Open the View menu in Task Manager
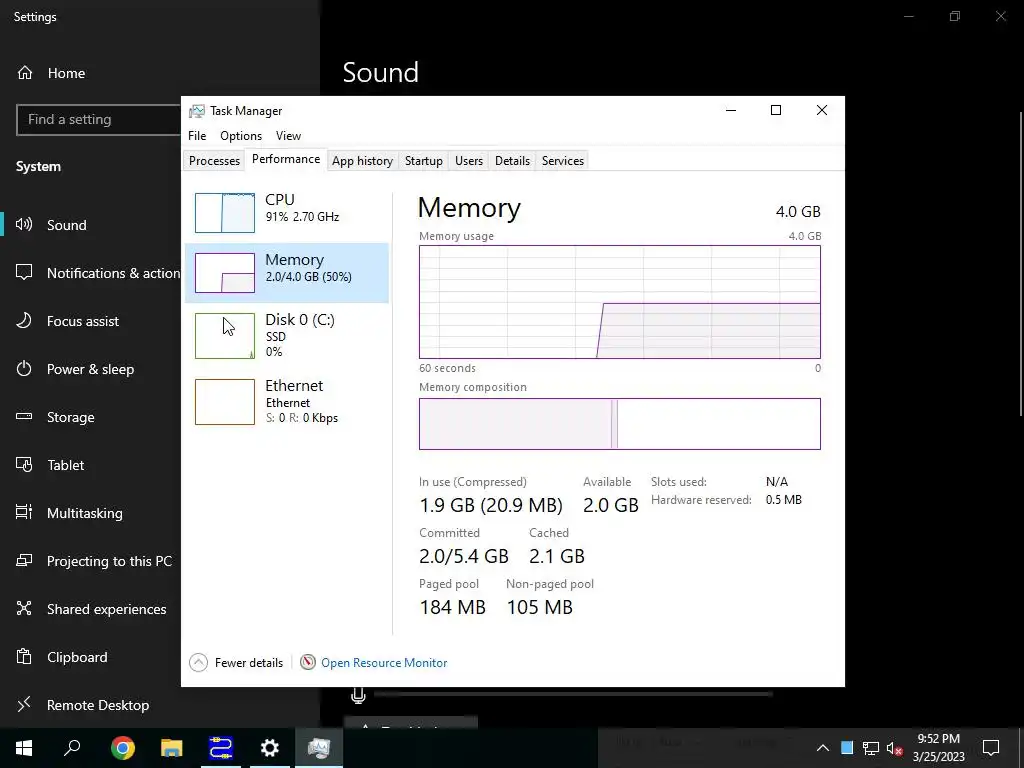The image size is (1024, 768). click(x=288, y=136)
